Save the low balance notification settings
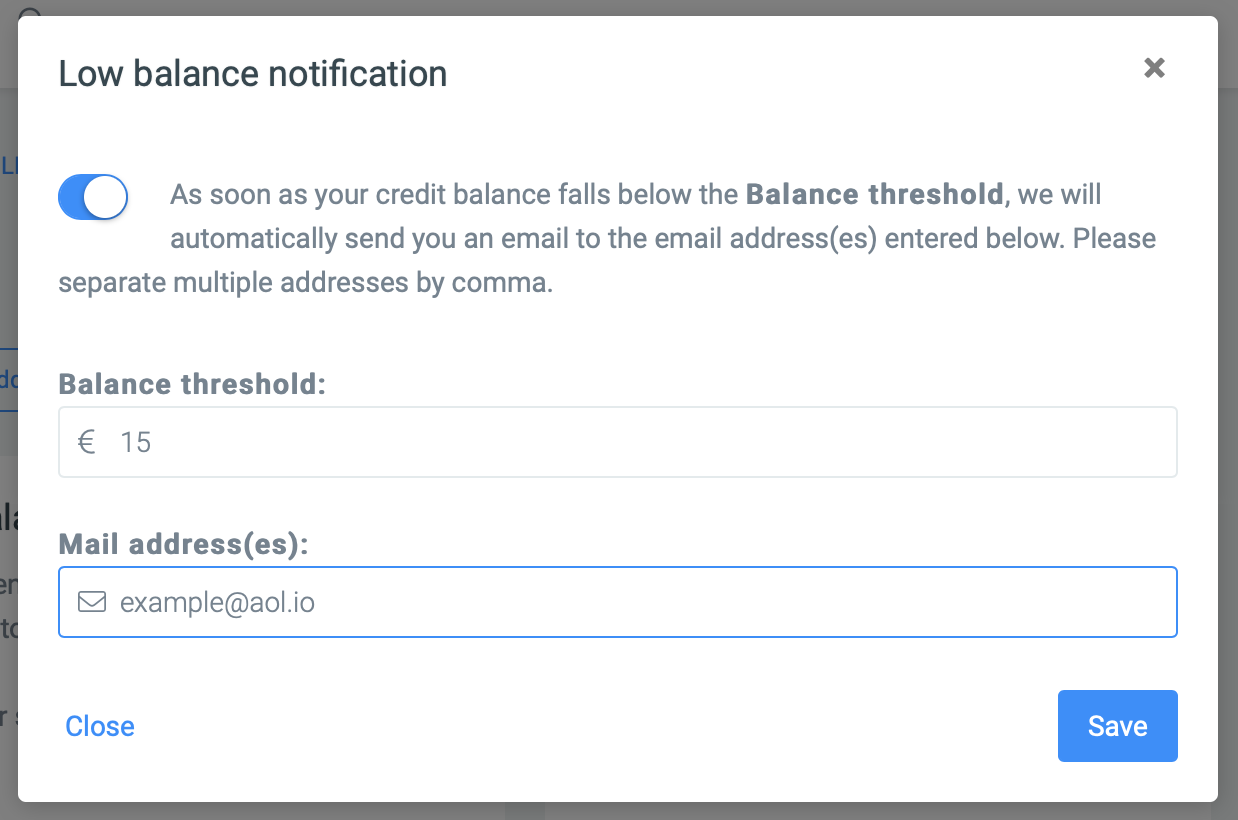 point(1117,726)
